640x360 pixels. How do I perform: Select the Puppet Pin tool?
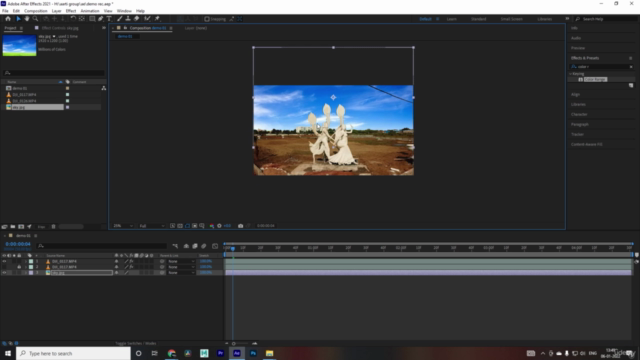tap(157, 19)
